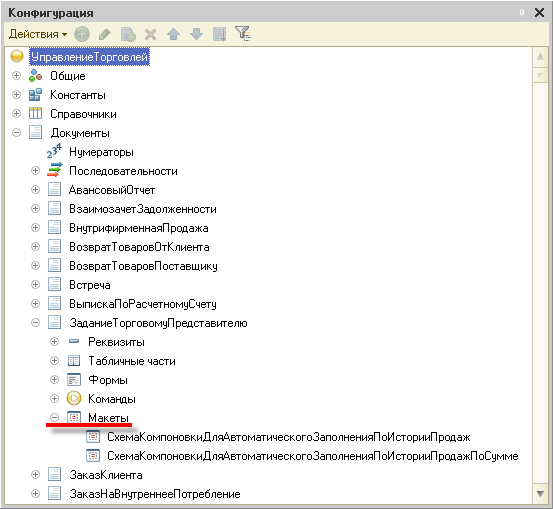This screenshot has width=553, height=509.
Task: Click the Табличные части icon
Action: [x=74, y=361]
